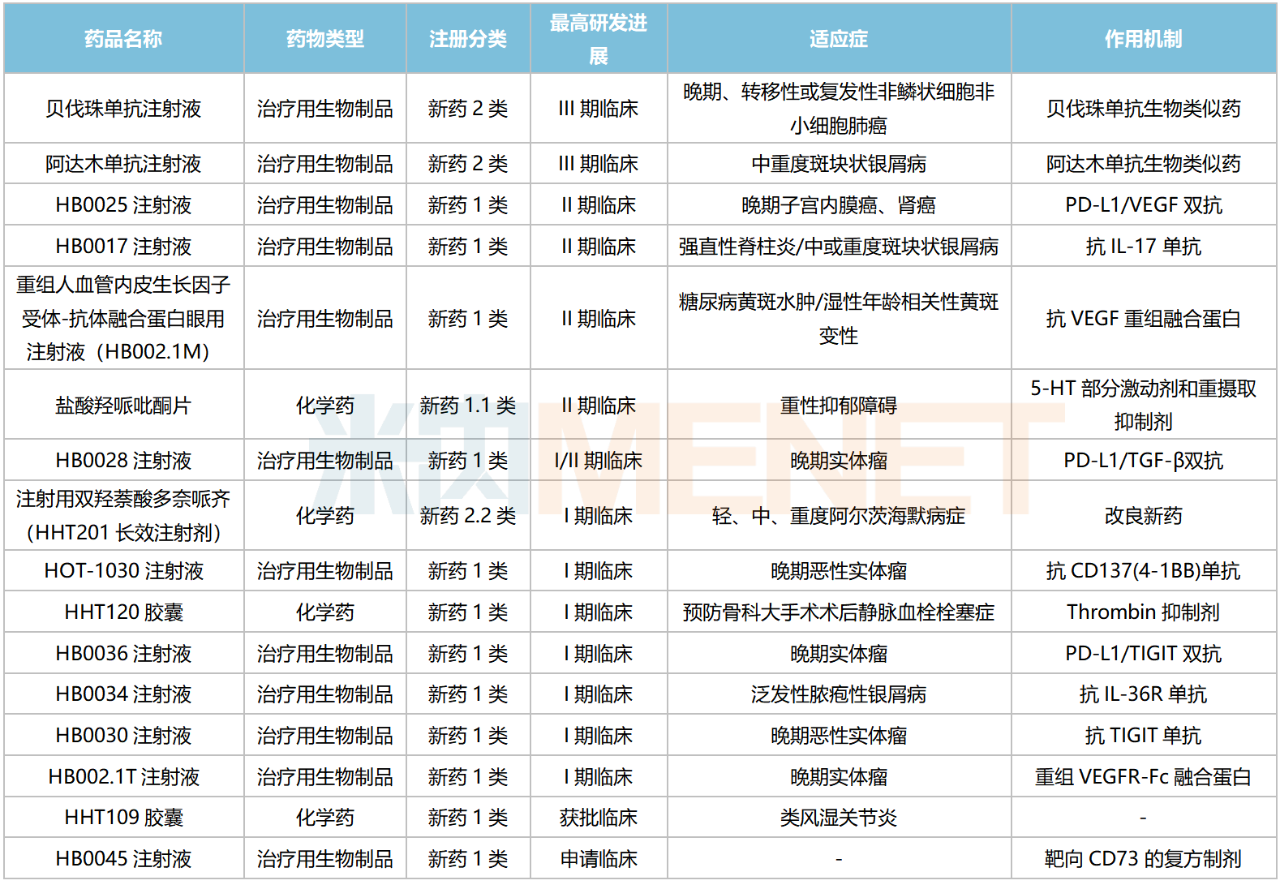This screenshot has width=1280, height=881.
Task: Click the 重性抑郁障碍 cell
Action: coord(839,405)
